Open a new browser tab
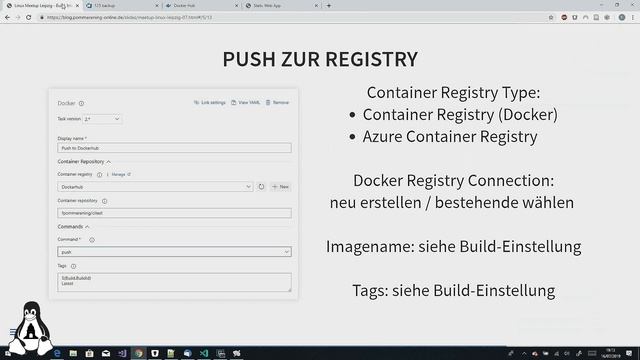This screenshot has height=360, width=640. (x=329, y=6)
